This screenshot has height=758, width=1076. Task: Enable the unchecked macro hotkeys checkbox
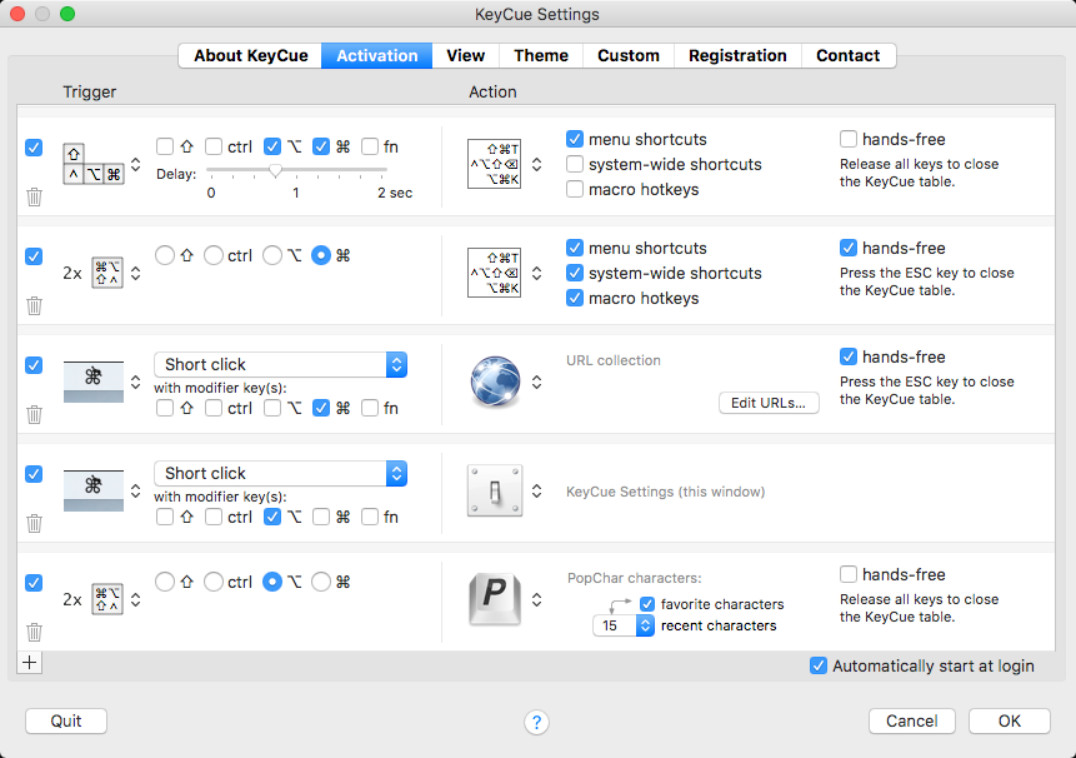pyautogui.click(x=574, y=189)
